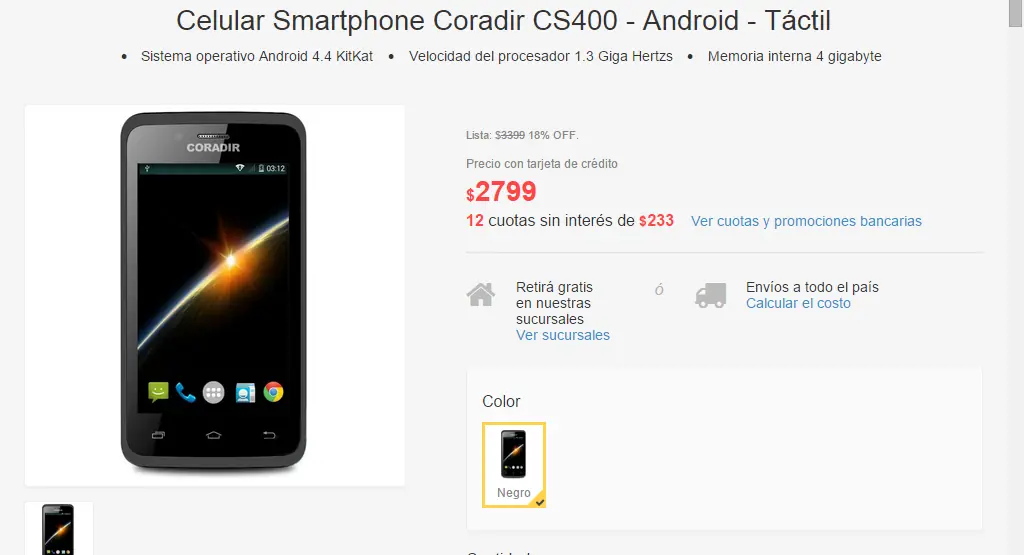The width and height of the screenshot is (1024, 555).
Task: Open the Ver sucursales link
Action: [562, 335]
